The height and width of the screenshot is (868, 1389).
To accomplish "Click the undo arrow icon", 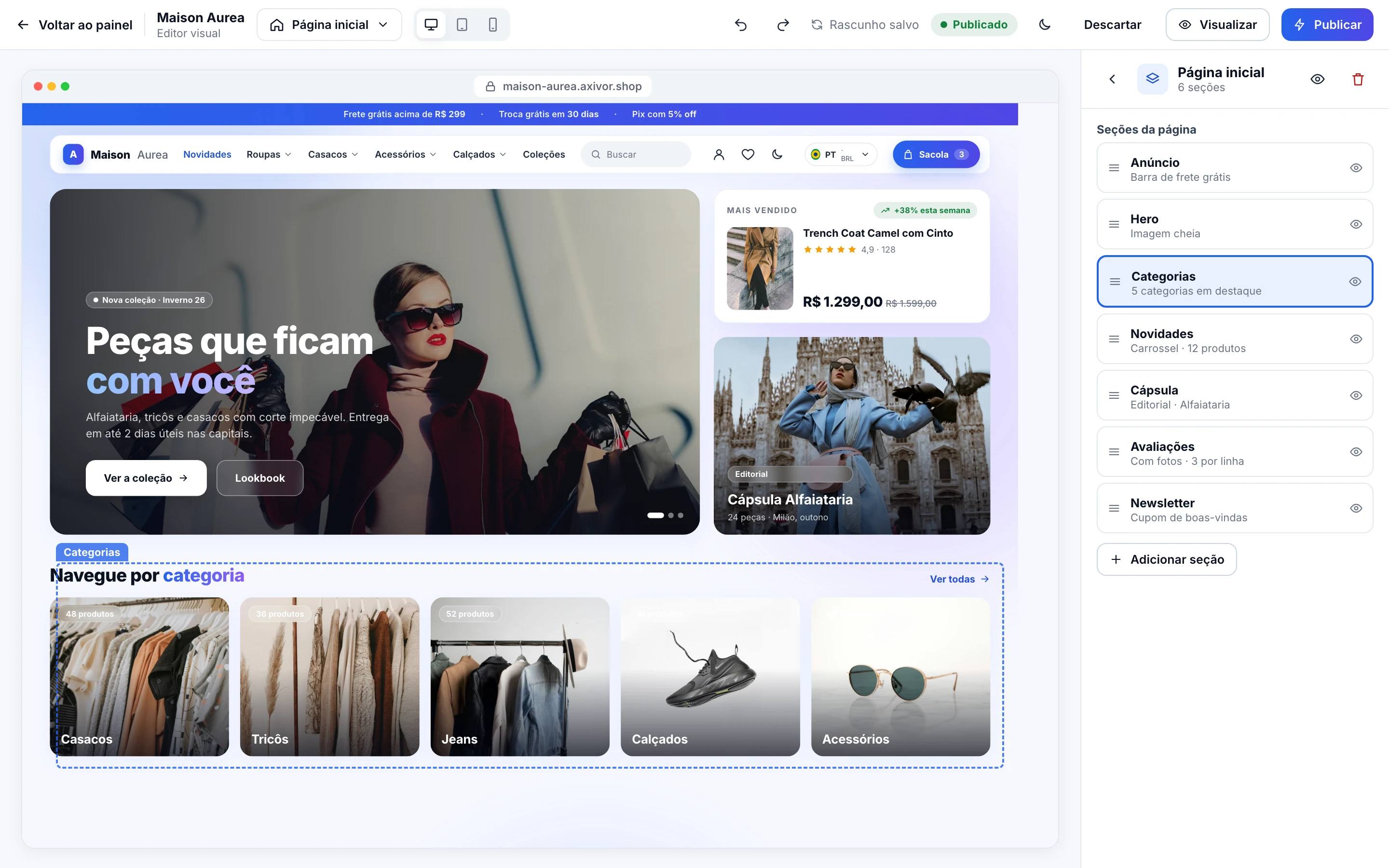I will pyautogui.click(x=740, y=25).
